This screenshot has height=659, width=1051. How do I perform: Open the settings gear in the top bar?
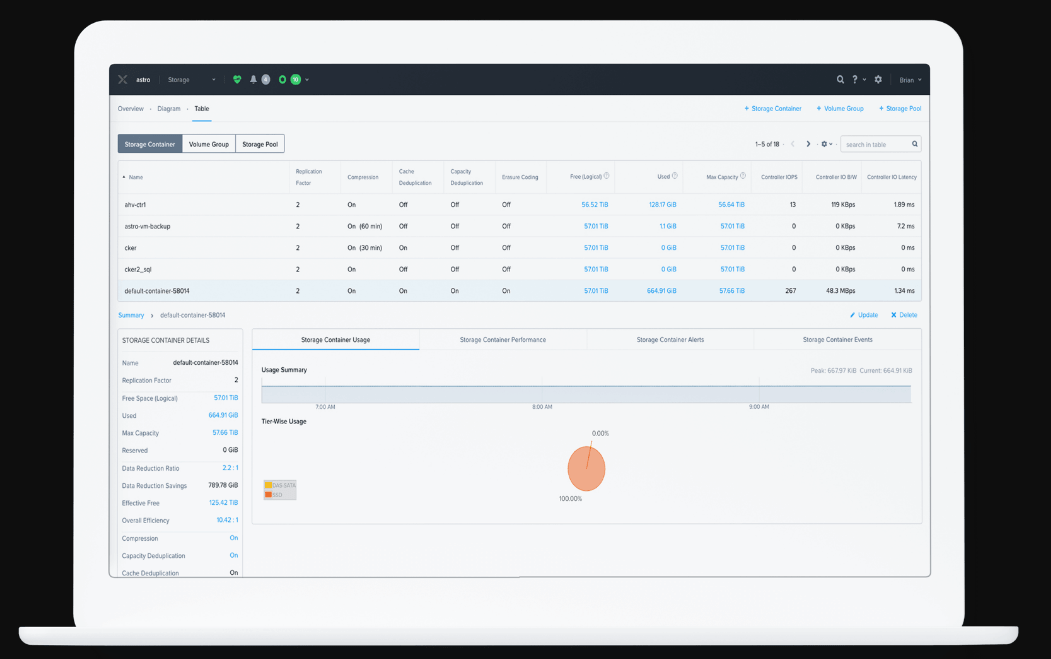point(878,79)
